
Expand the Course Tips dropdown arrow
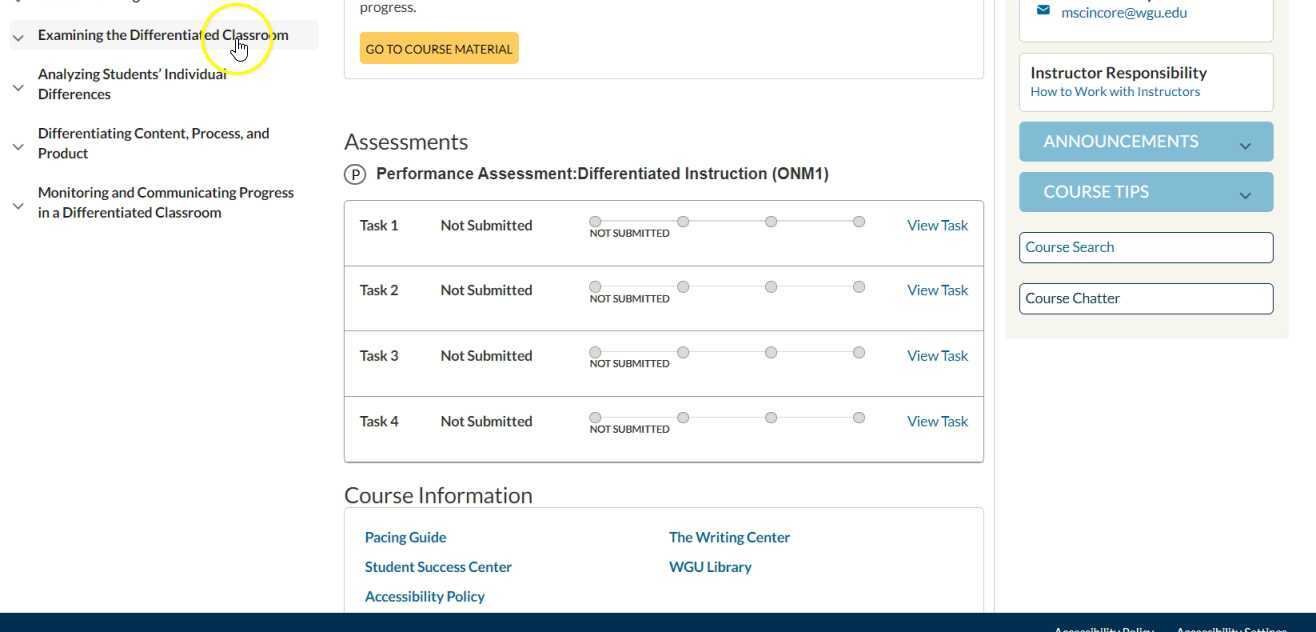(x=1245, y=195)
